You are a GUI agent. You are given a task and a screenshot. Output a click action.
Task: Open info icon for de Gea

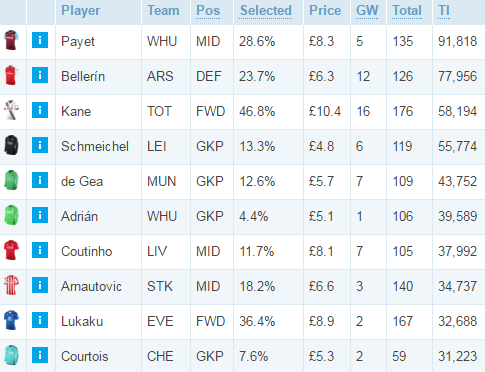pyautogui.click(x=40, y=180)
